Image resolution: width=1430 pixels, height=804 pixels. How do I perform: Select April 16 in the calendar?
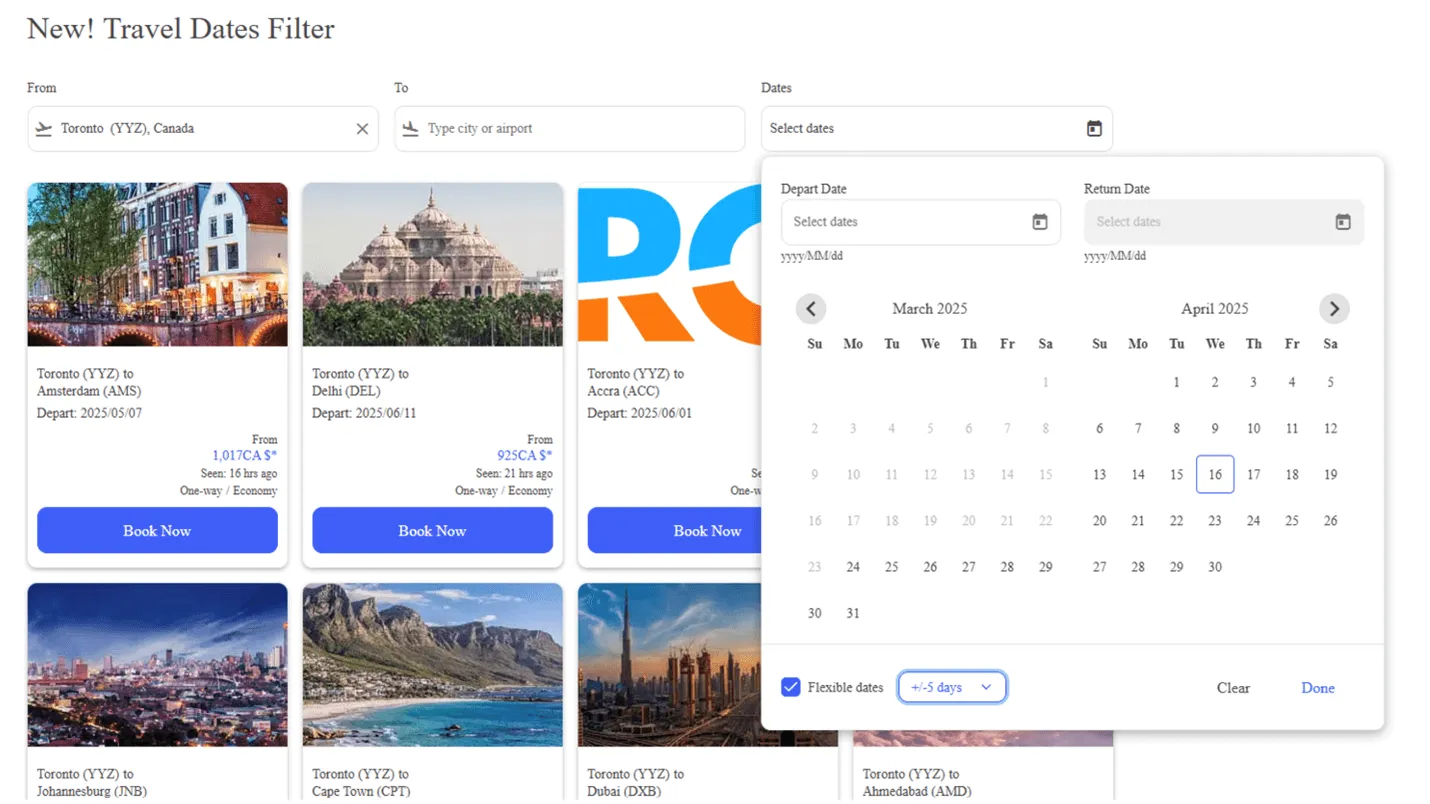click(1214, 474)
